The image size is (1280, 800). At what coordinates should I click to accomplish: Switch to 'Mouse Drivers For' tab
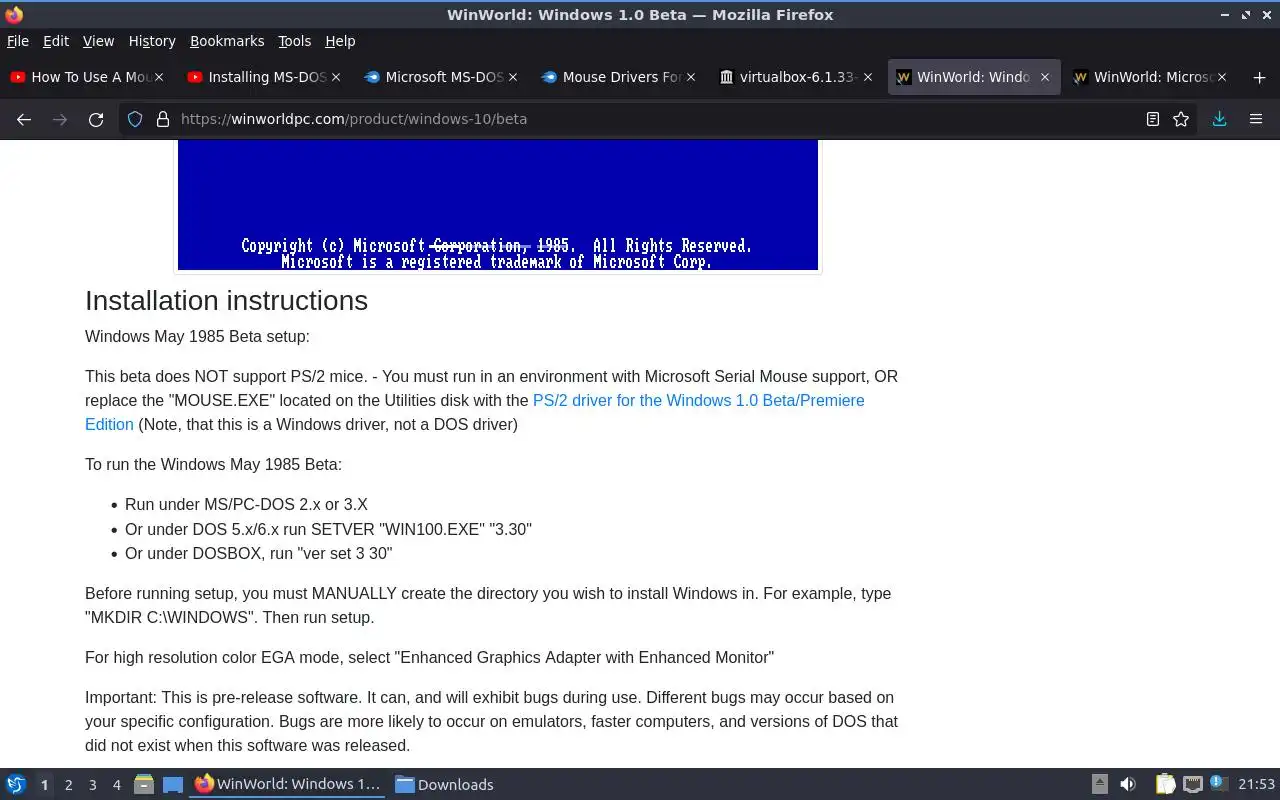pyautogui.click(x=618, y=77)
